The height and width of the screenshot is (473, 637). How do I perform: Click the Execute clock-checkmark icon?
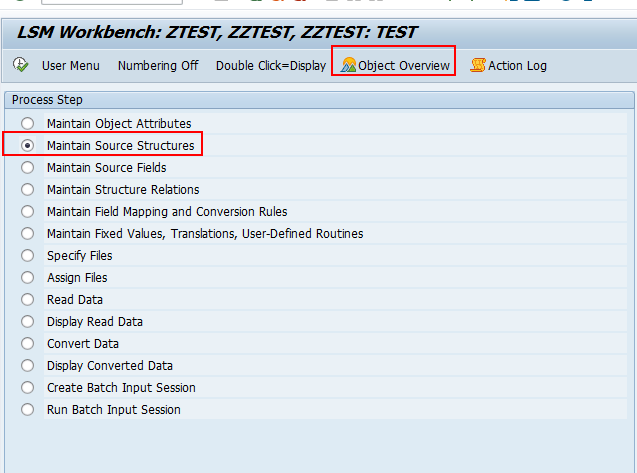[20, 65]
